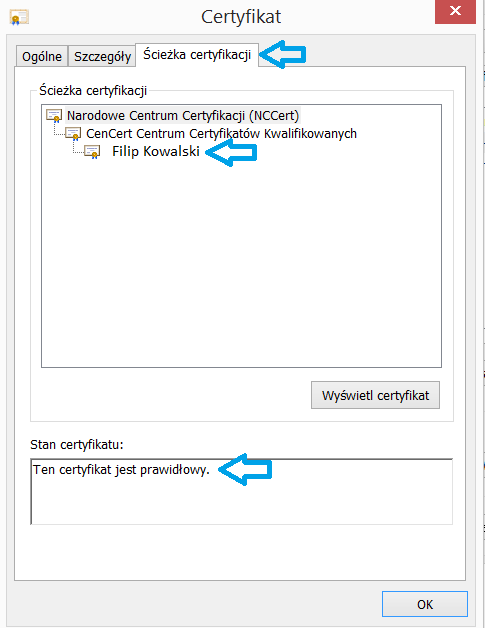This screenshot has width=485, height=628.
Task: Click the certificate icon beside Narodowe Centrum Certyfikacji
Action: coord(54,115)
